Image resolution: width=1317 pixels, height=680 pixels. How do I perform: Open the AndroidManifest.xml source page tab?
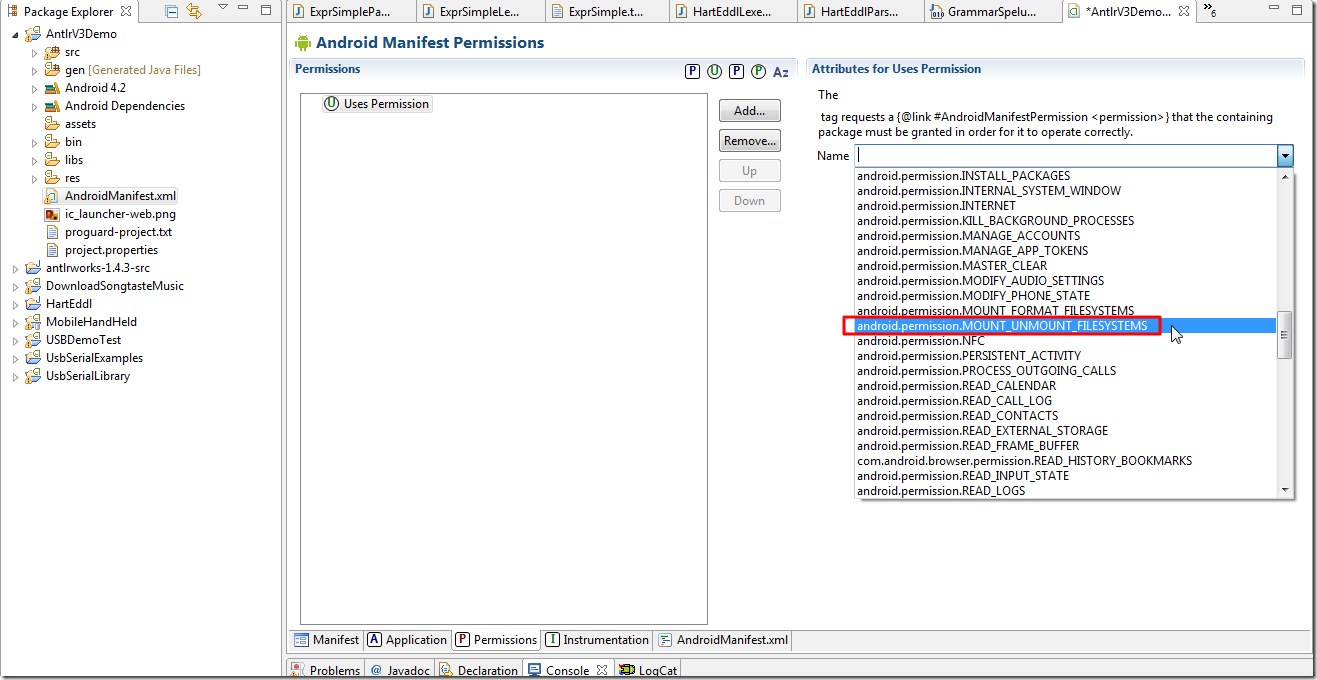722,640
